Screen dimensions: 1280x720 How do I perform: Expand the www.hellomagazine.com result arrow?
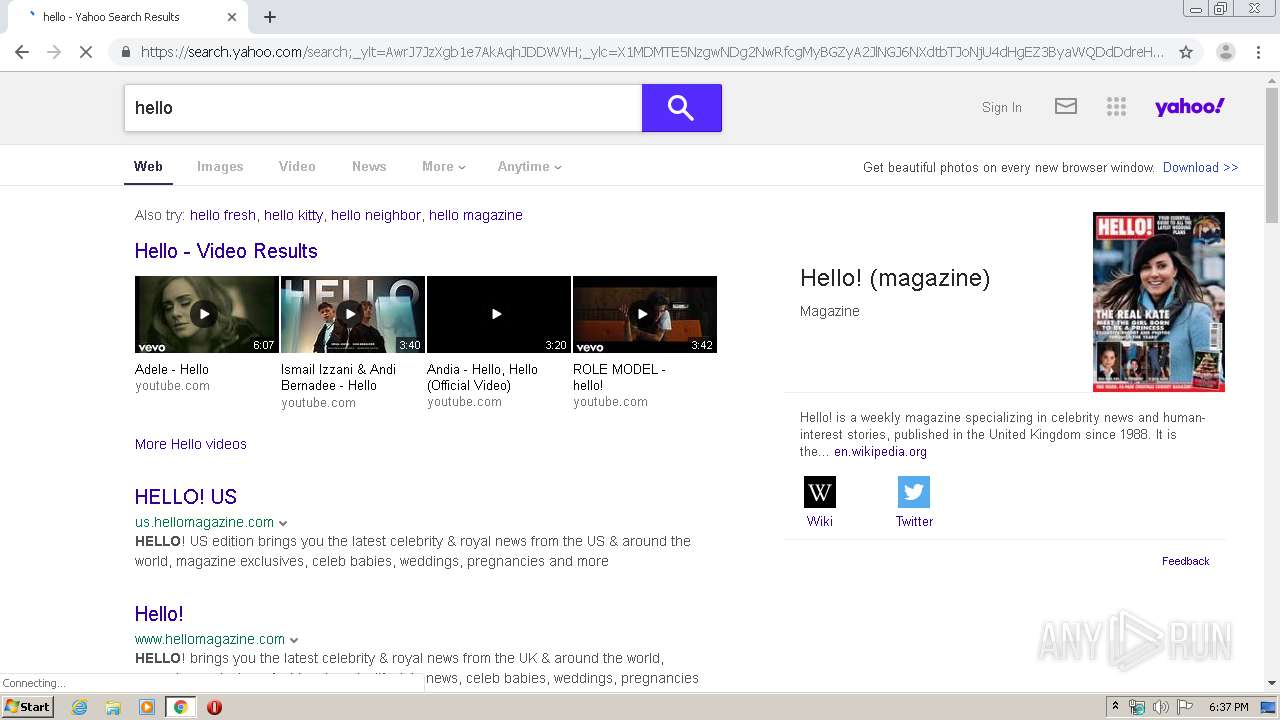tap(294, 640)
